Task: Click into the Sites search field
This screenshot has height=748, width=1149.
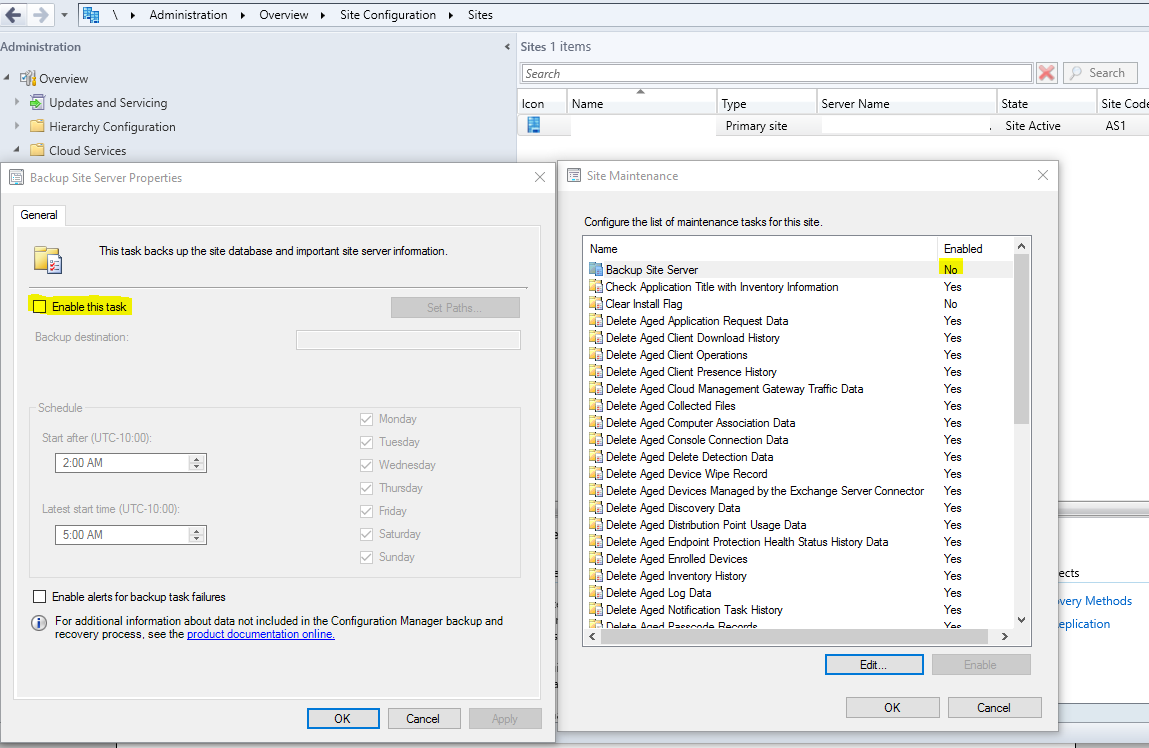Action: point(776,73)
